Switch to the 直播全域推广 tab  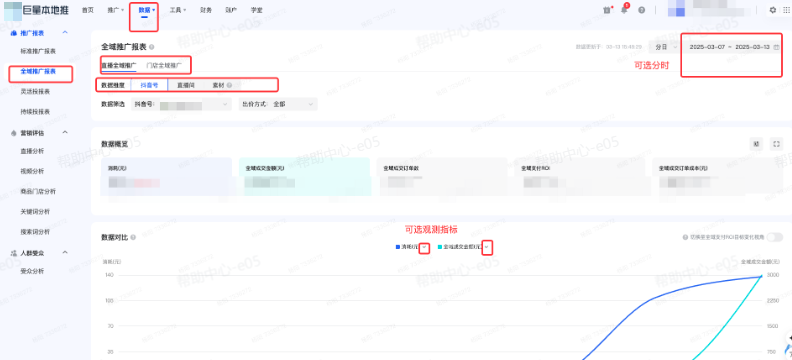coord(119,66)
